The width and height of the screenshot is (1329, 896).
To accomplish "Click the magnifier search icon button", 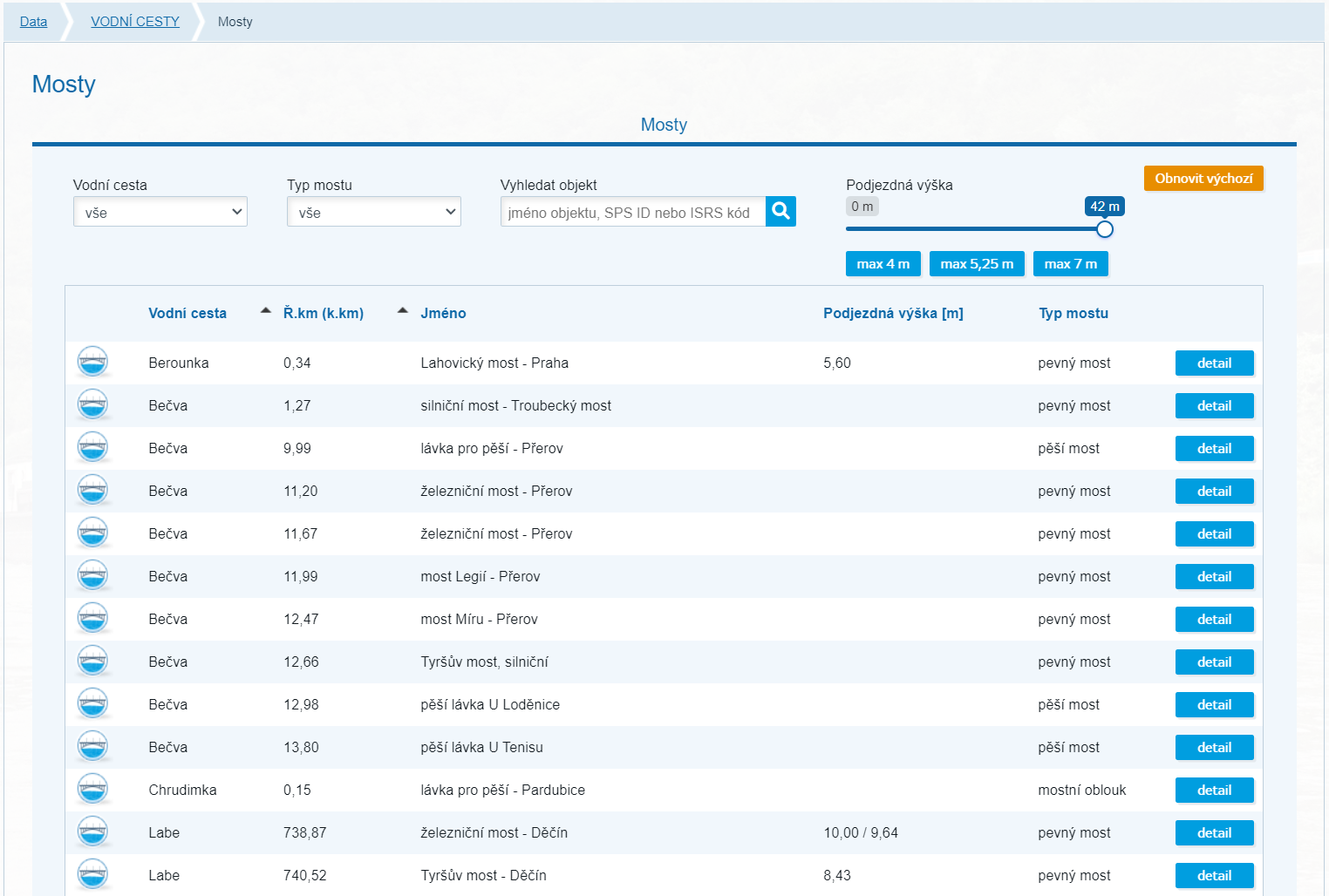I will click(780, 211).
